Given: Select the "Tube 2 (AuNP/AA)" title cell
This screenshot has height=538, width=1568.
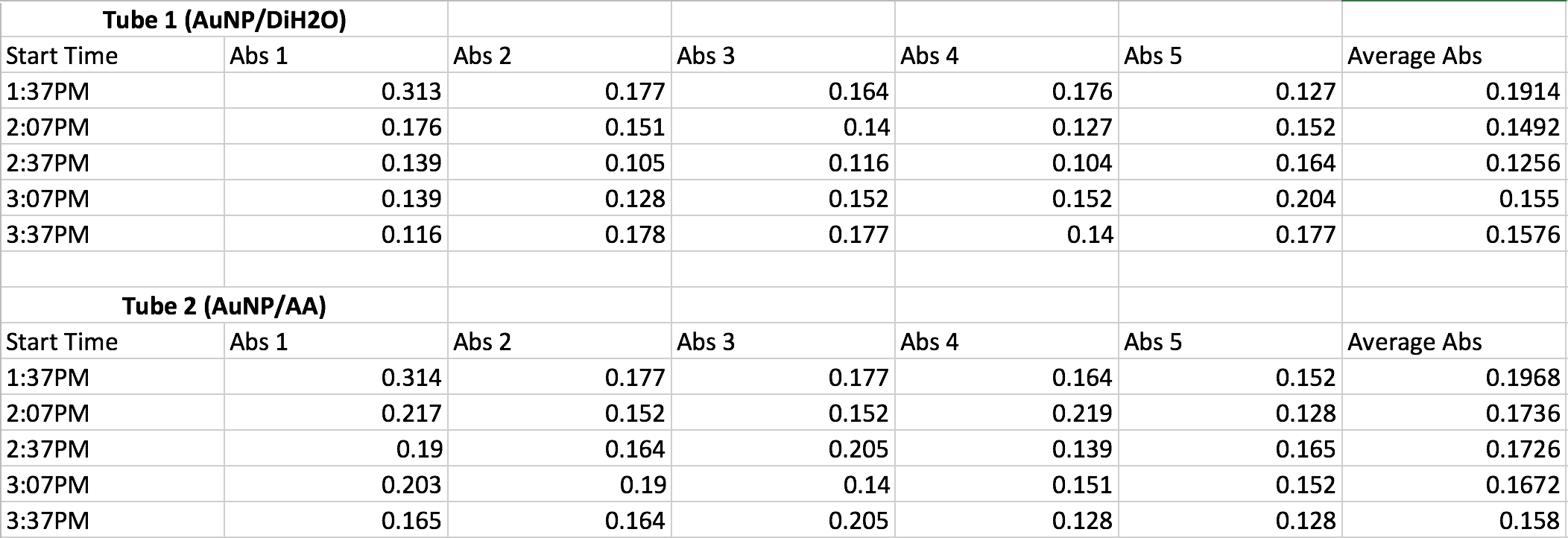Looking at the screenshot, I should [x=224, y=306].
